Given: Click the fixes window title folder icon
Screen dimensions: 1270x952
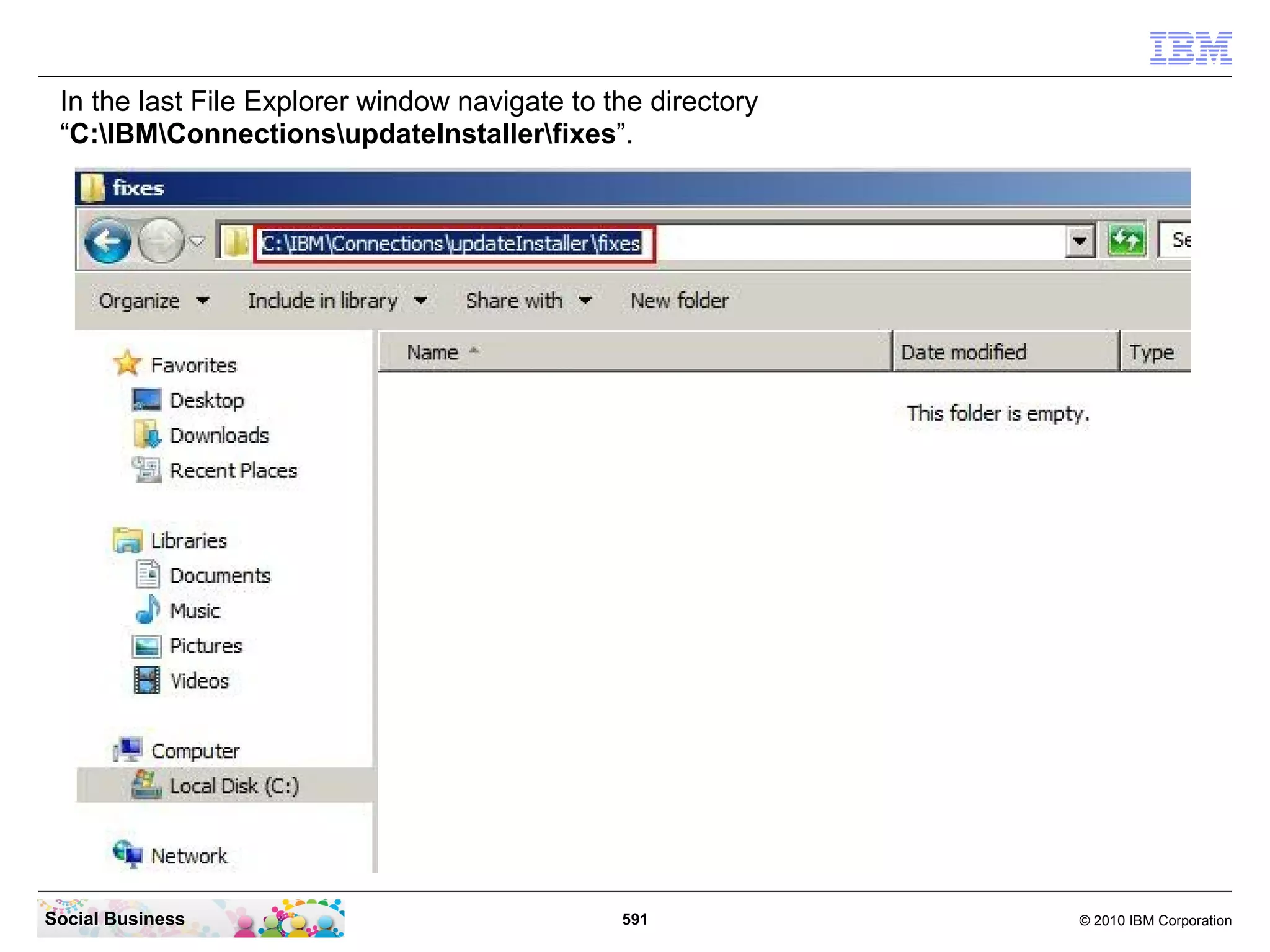Looking at the screenshot, I should coord(93,187).
